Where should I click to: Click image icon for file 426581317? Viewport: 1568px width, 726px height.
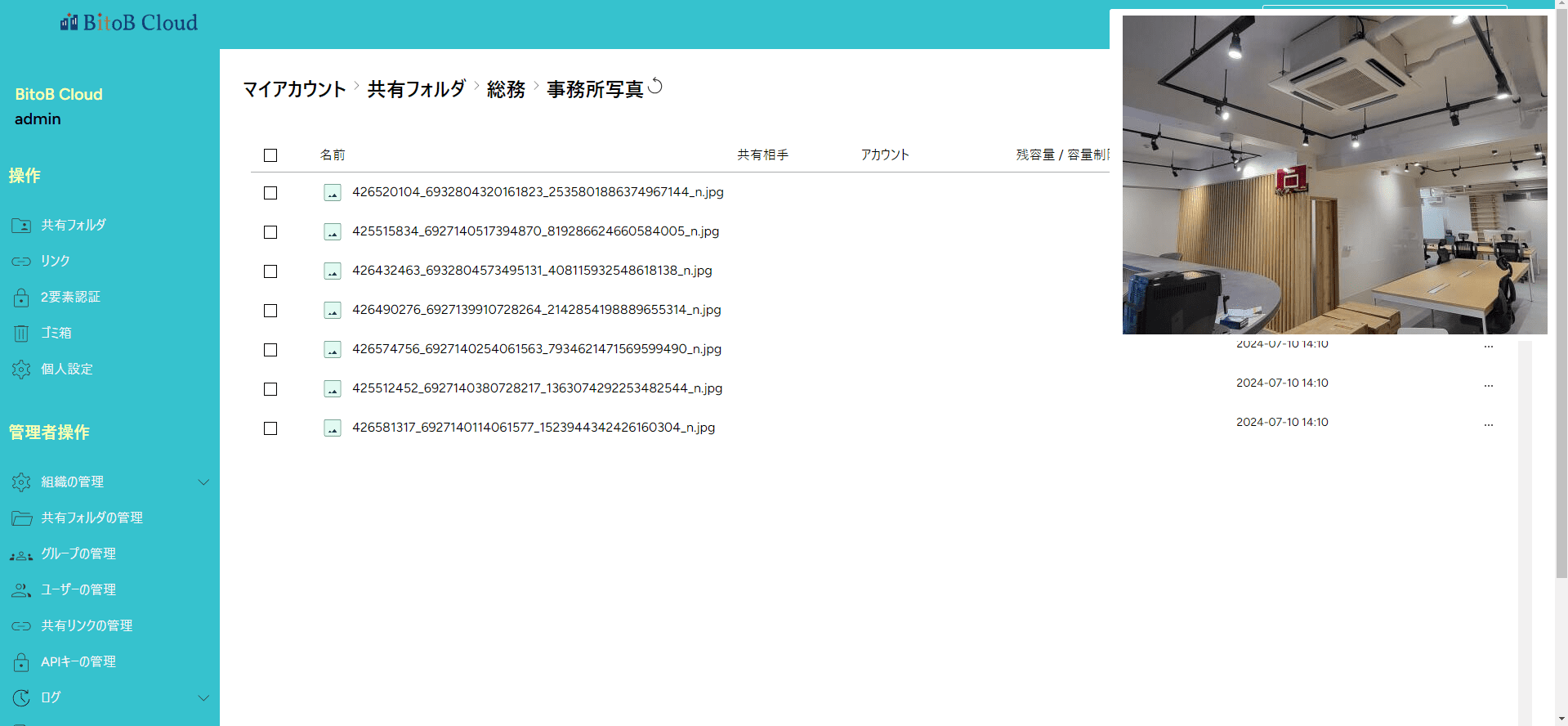(333, 428)
